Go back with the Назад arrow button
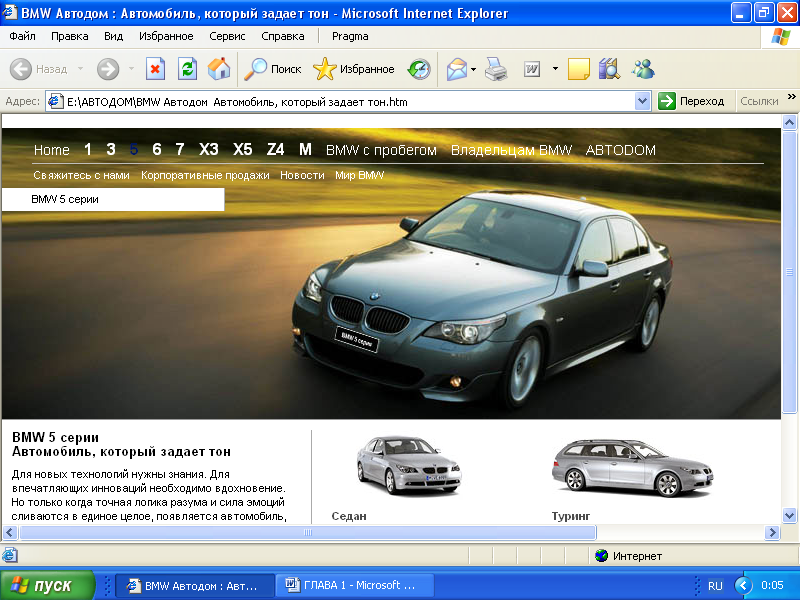The image size is (800, 600). [39, 69]
